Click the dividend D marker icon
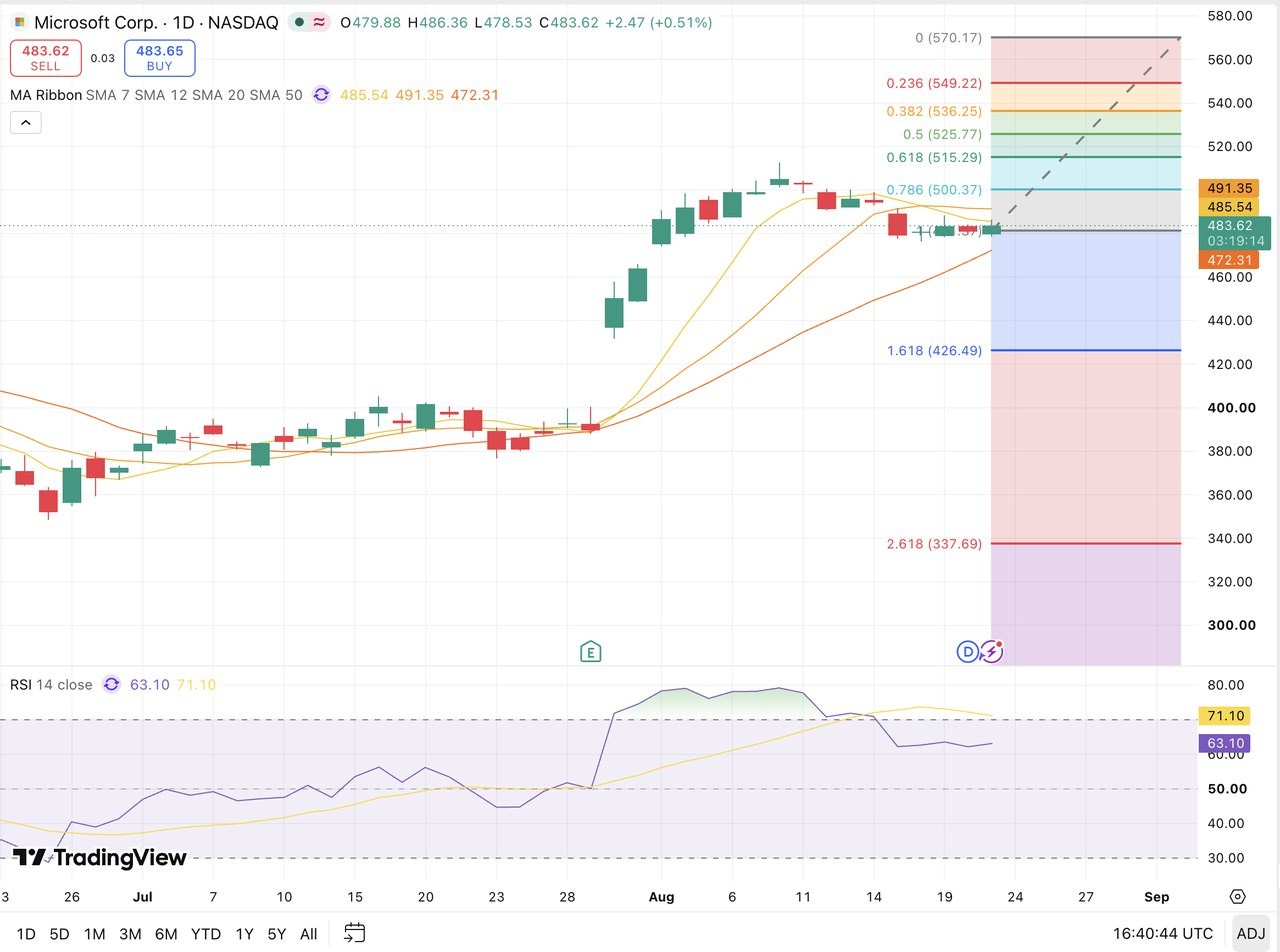Image resolution: width=1280 pixels, height=952 pixels. click(x=967, y=652)
